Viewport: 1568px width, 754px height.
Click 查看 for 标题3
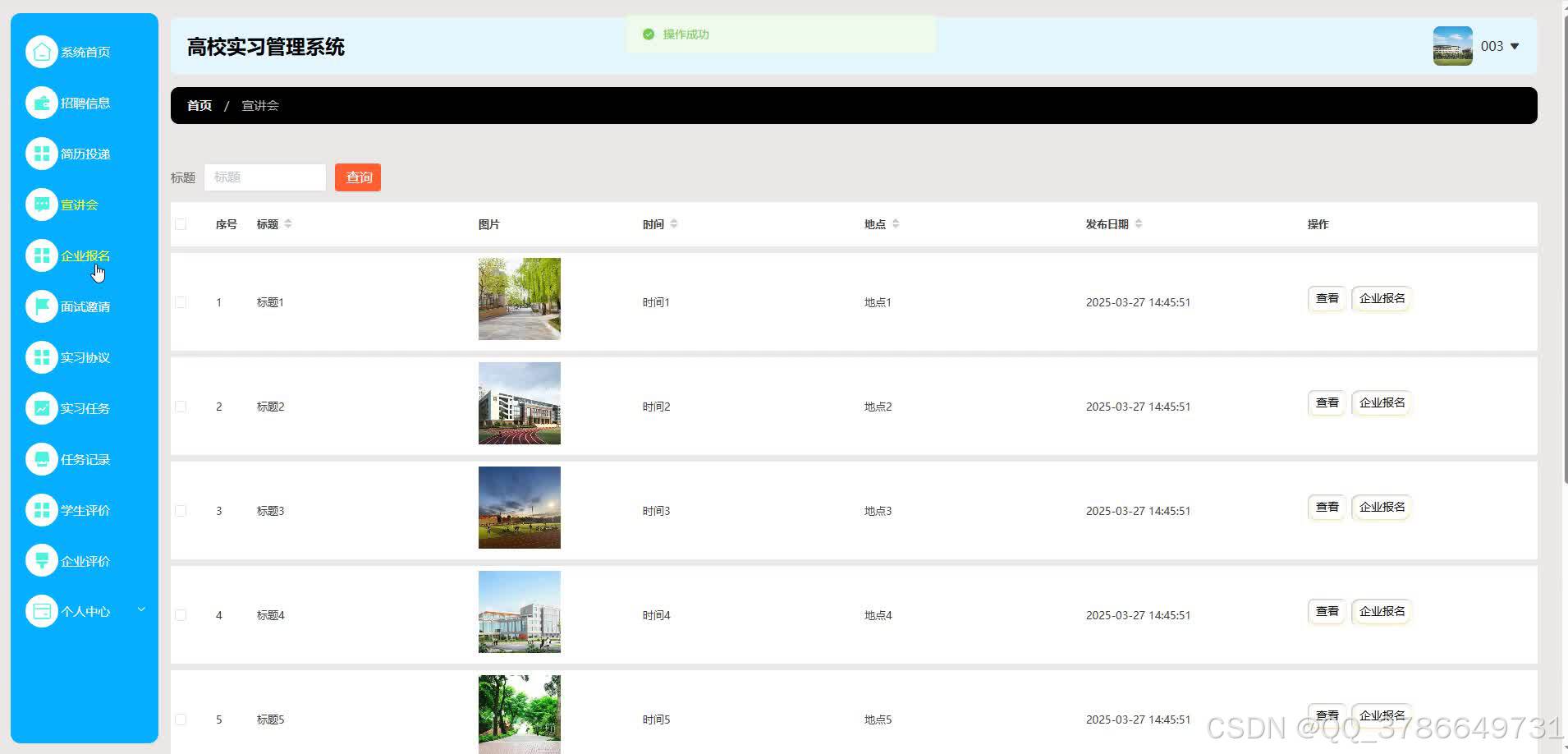coord(1327,508)
